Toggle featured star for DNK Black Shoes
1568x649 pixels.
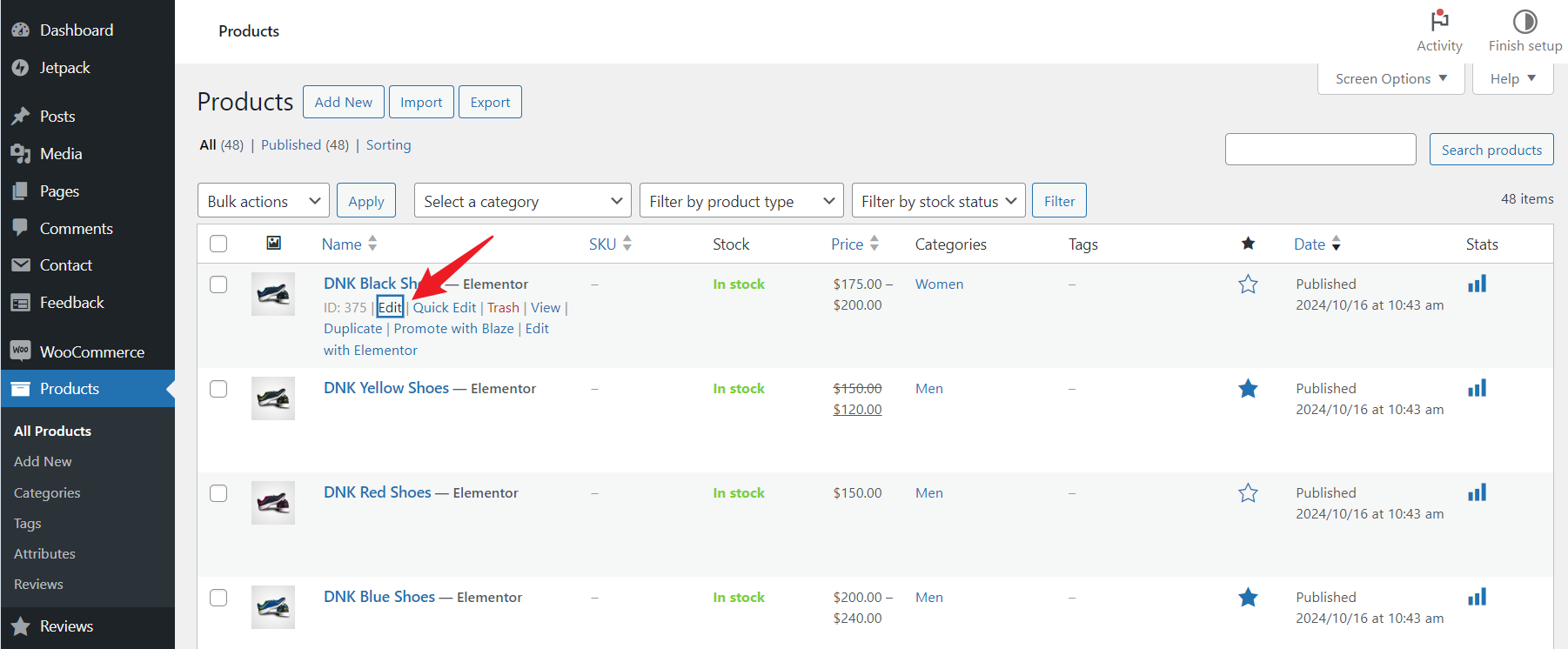click(1248, 284)
